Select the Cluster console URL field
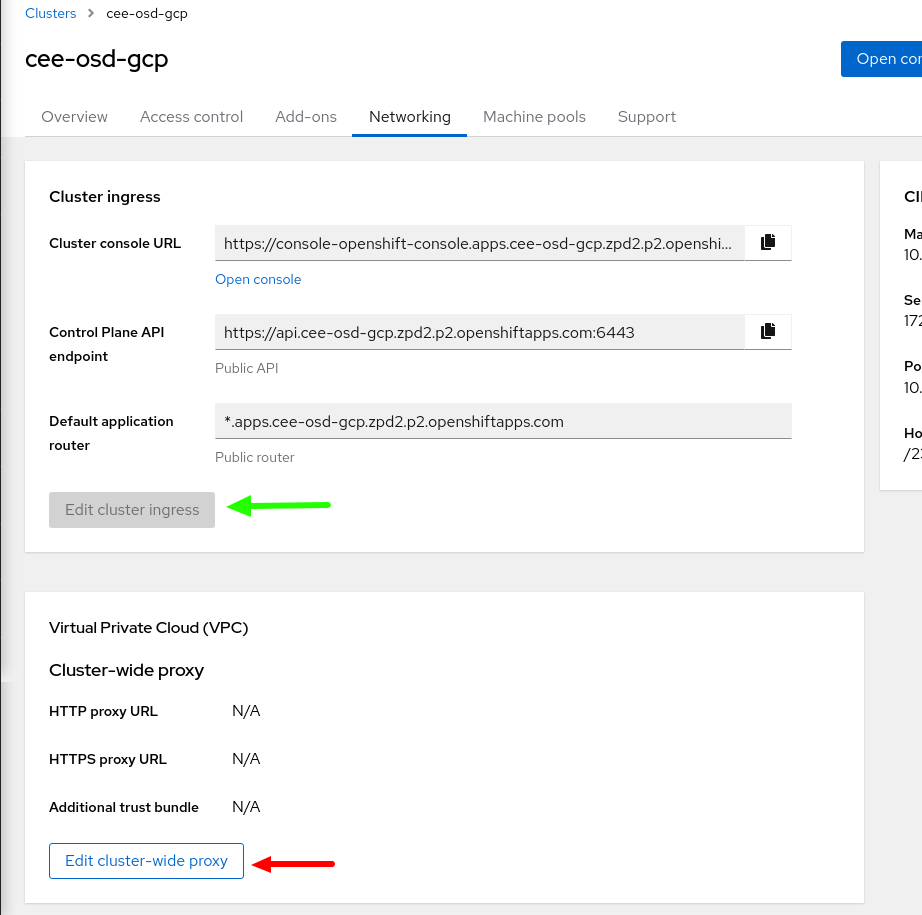This screenshot has height=915, width=922. tap(480, 243)
